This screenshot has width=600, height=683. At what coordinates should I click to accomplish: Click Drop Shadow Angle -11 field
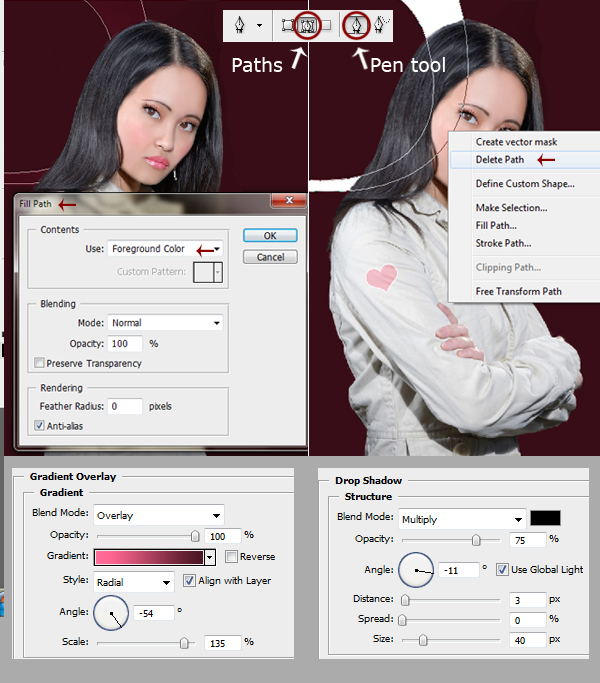point(459,570)
